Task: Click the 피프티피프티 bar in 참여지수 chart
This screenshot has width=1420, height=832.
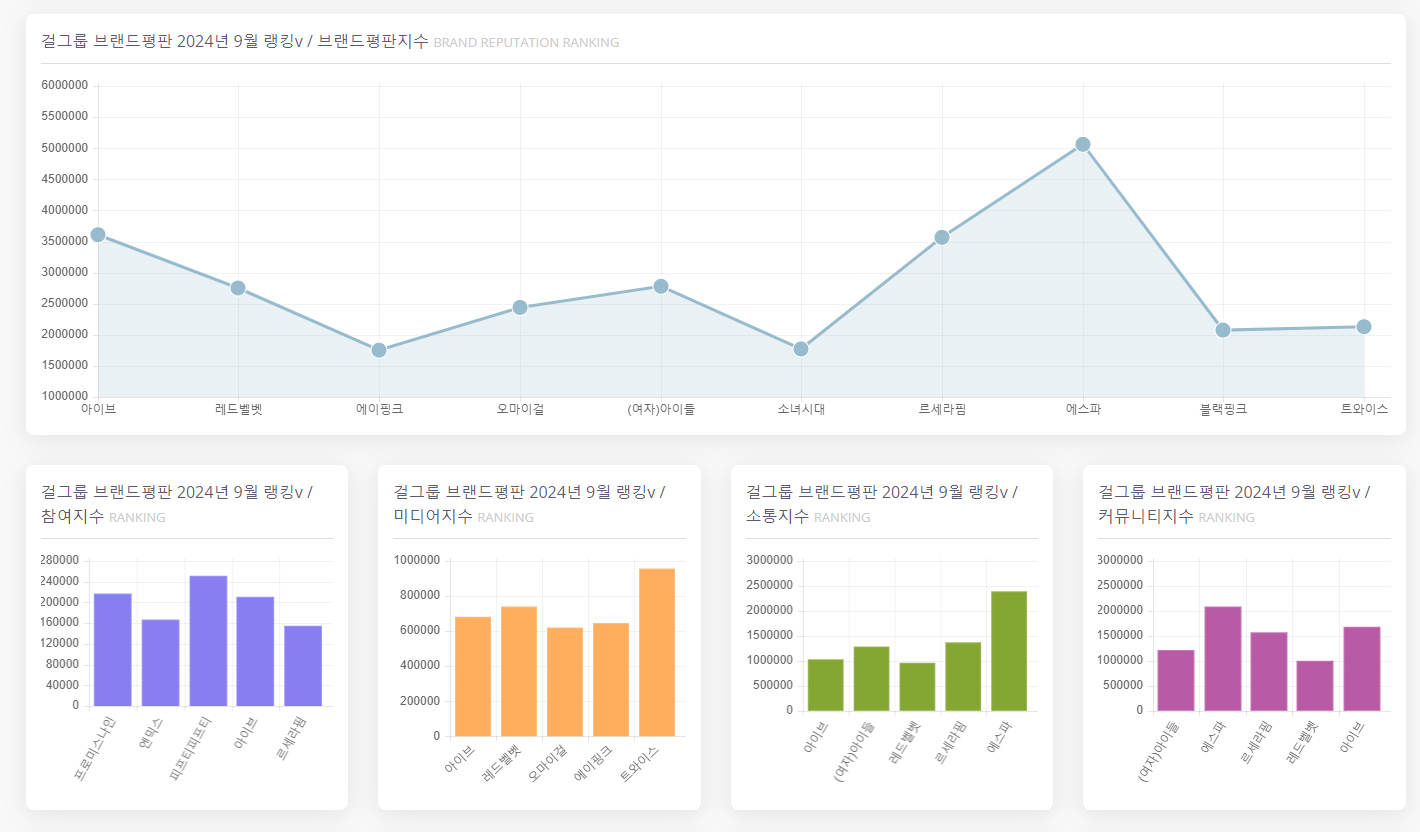Action: coord(208,641)
